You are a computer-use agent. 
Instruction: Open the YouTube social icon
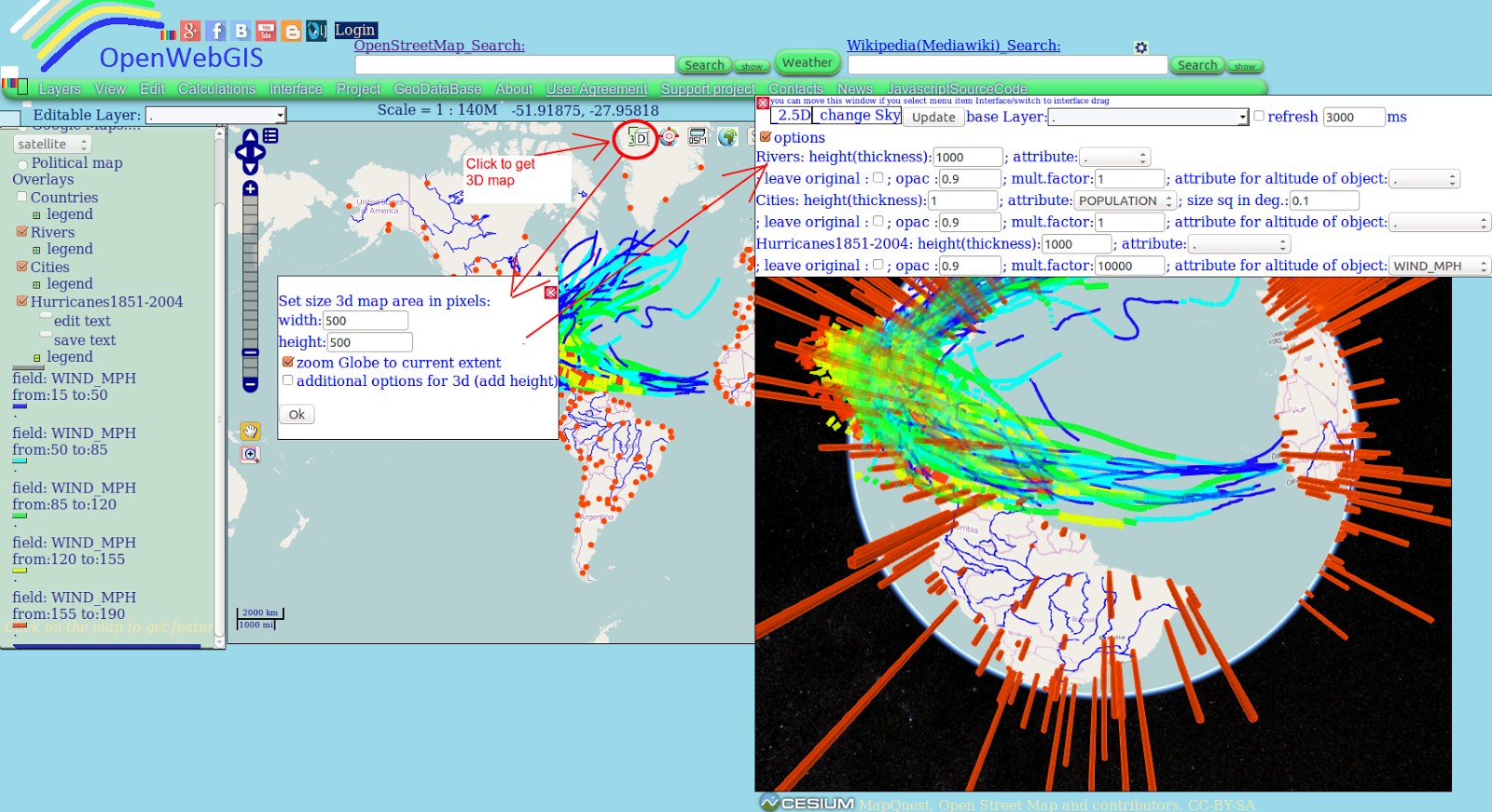pyautogui.click(x=266, y=31)
